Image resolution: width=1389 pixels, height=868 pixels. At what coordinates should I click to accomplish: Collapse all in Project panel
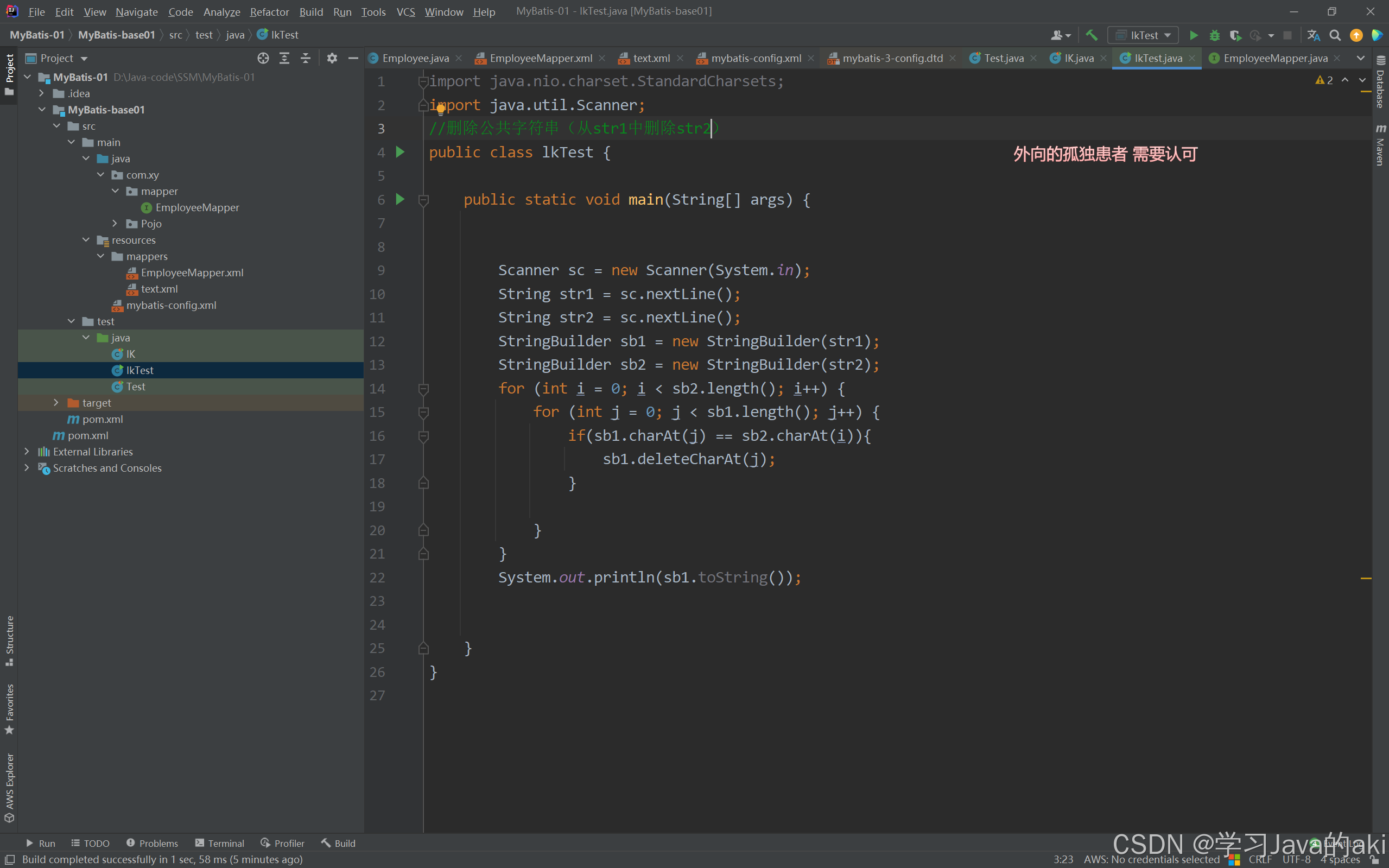[x=306, y=58]
